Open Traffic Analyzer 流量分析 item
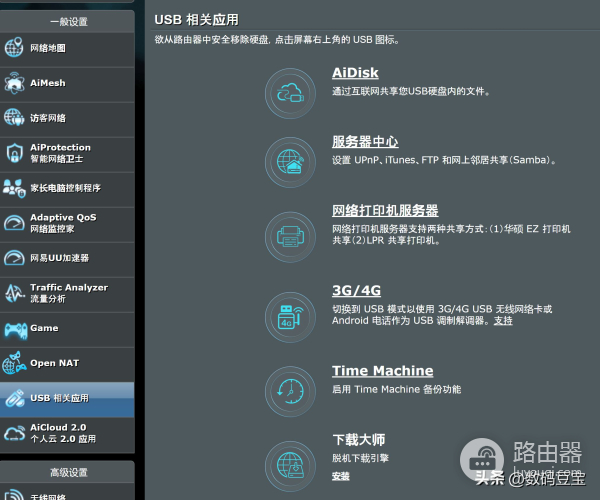The width and height of the screenshot is (600, 500). coord(67,295)
